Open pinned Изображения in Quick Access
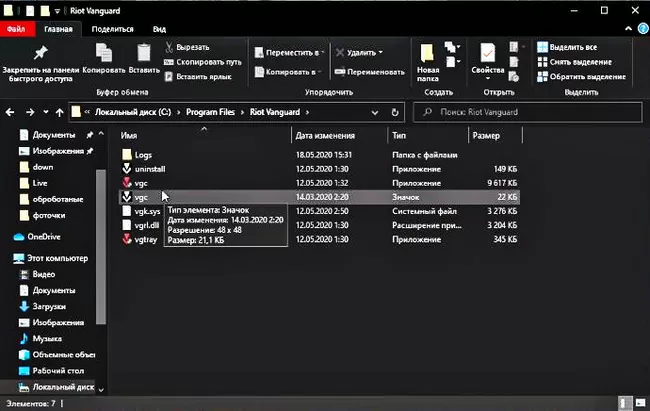Image resolution: width=650 pixels, height=411 pixels. (58, 151)
